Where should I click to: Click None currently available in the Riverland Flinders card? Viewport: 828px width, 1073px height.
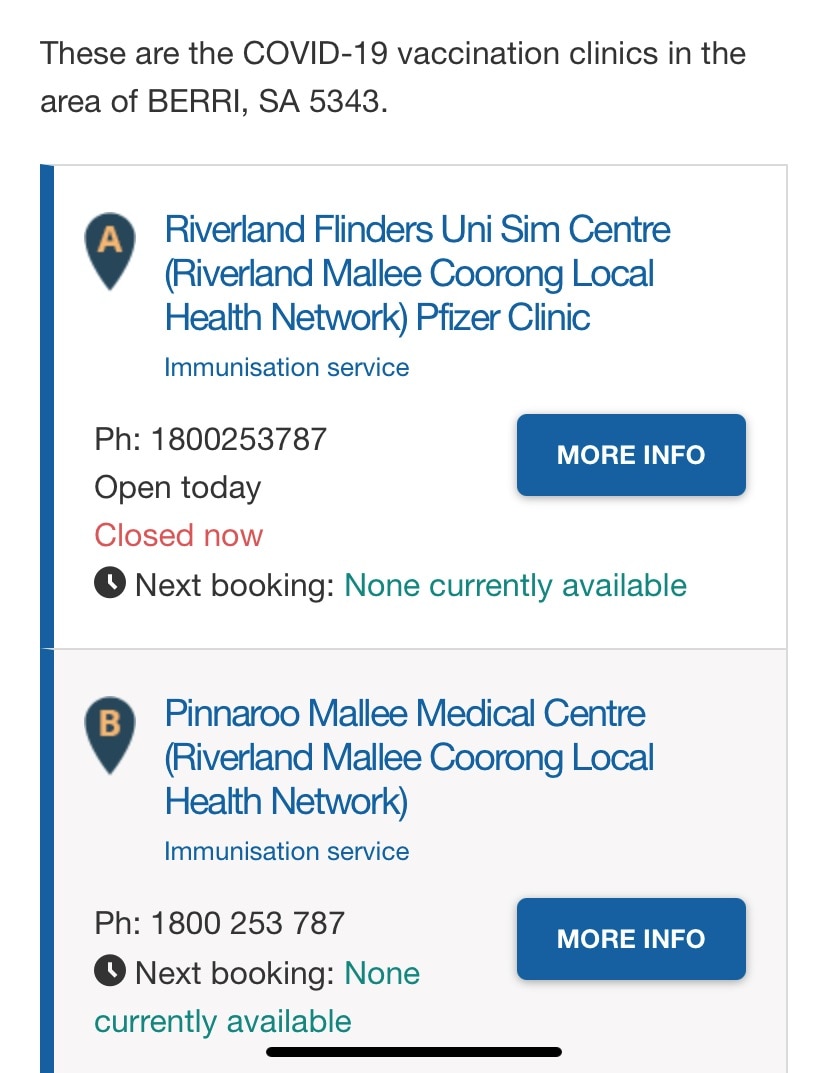(x=515, y=585)
